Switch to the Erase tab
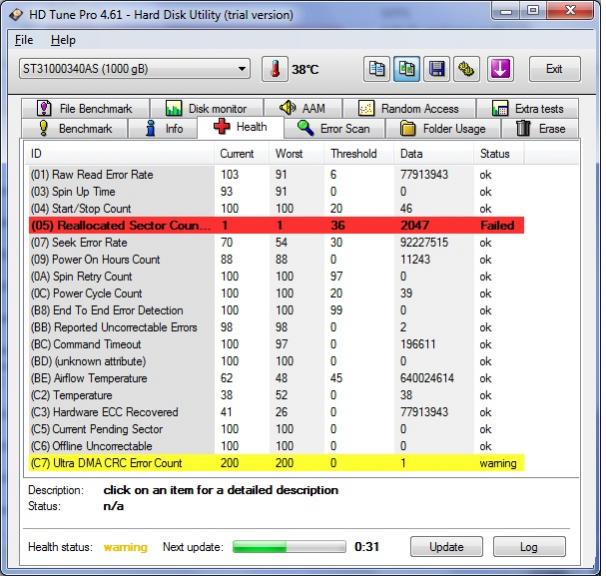The width and height of the screenshot is (606, 576). coord(540,128)
